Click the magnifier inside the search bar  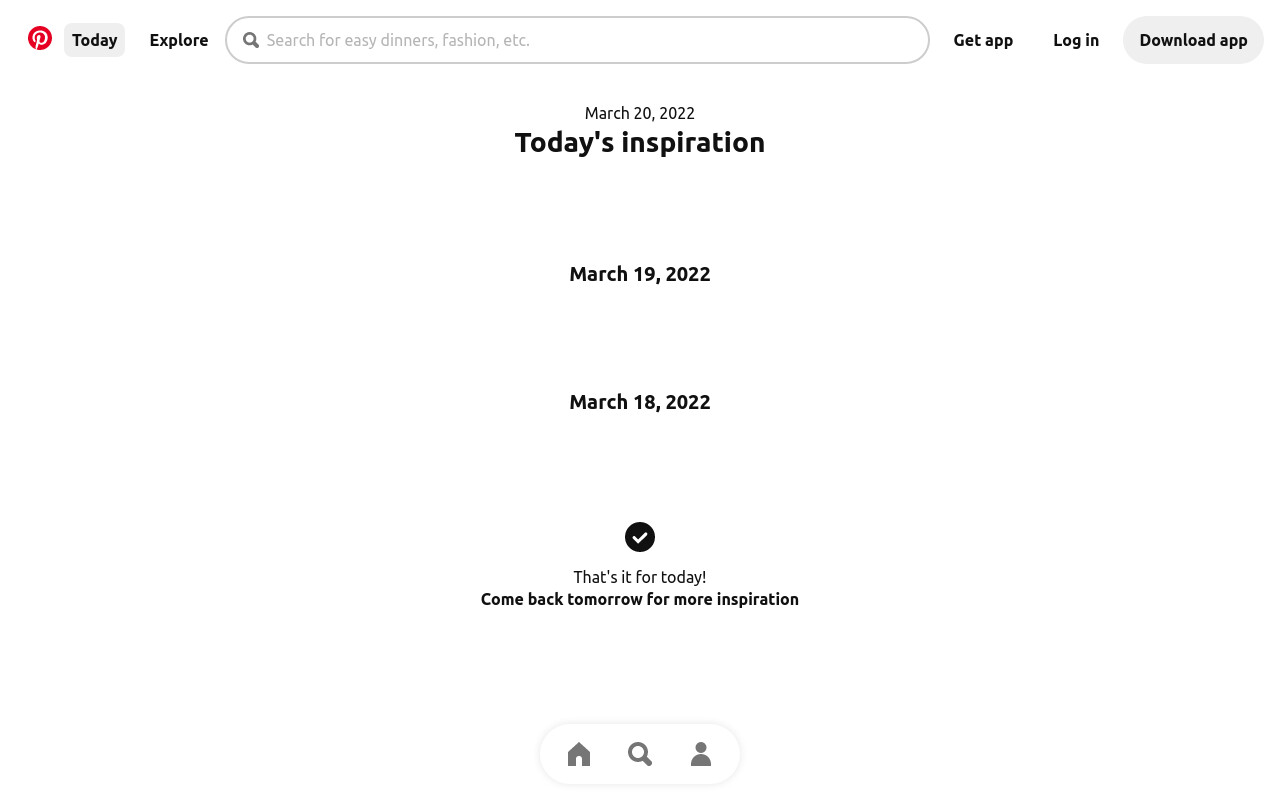(x=251, y=40)
